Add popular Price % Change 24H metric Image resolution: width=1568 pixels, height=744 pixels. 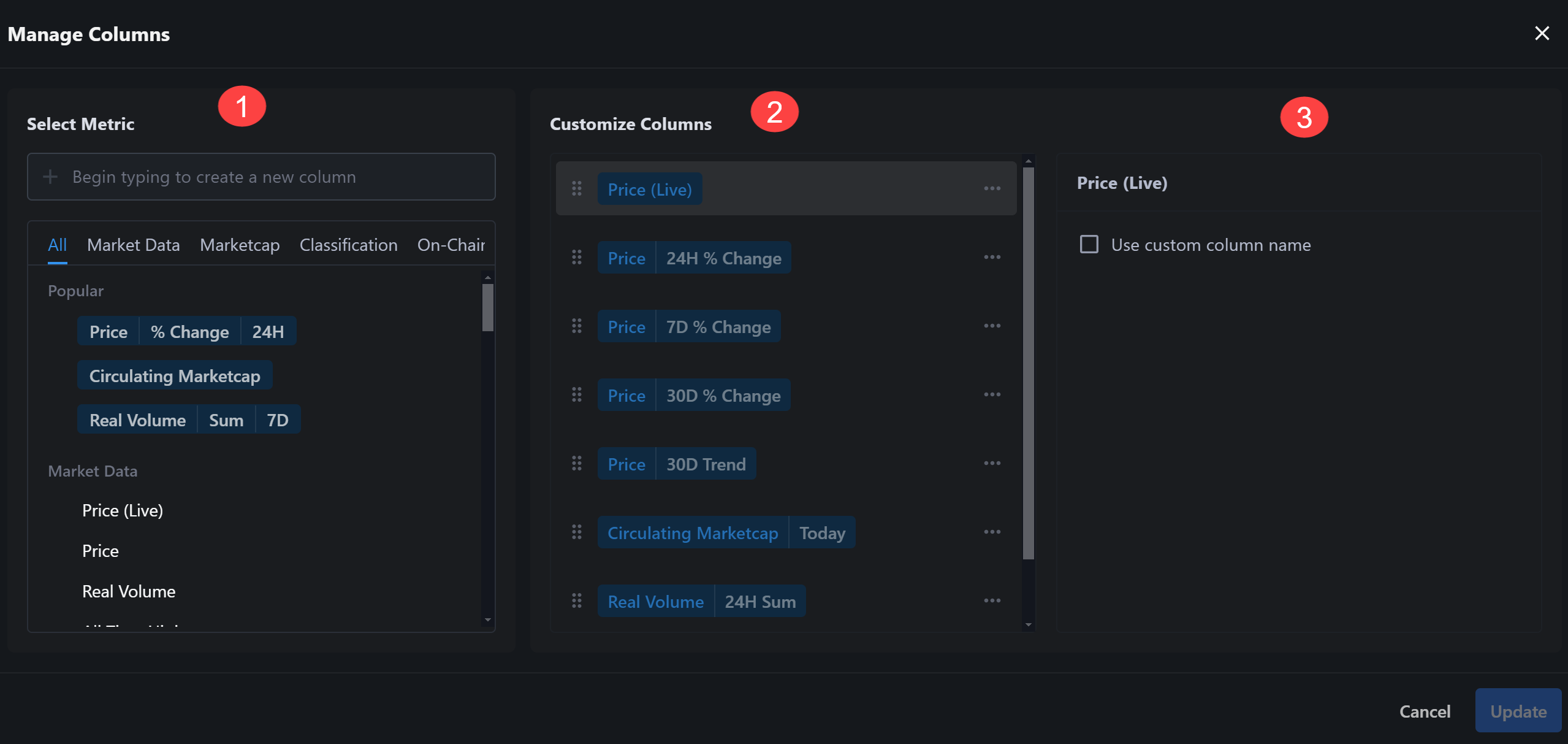(x=187, y=332)
